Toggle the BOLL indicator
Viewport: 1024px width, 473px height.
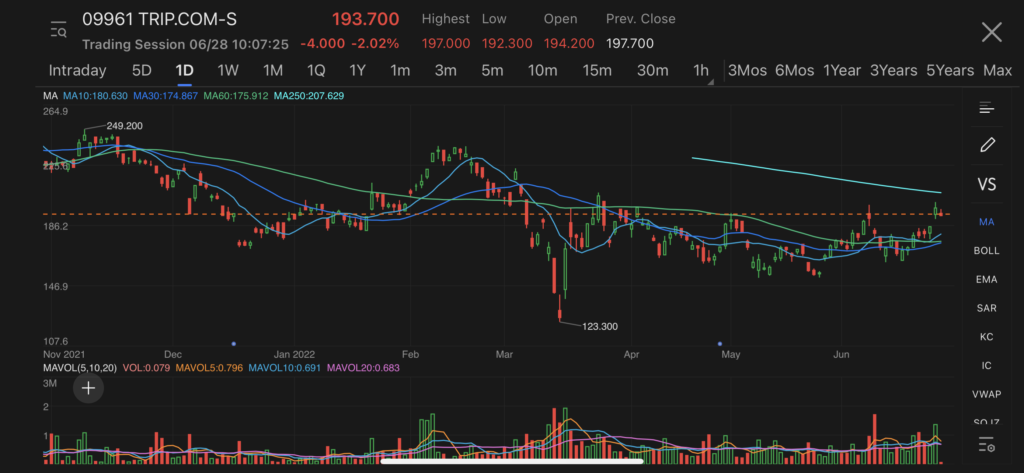(986, 250)
